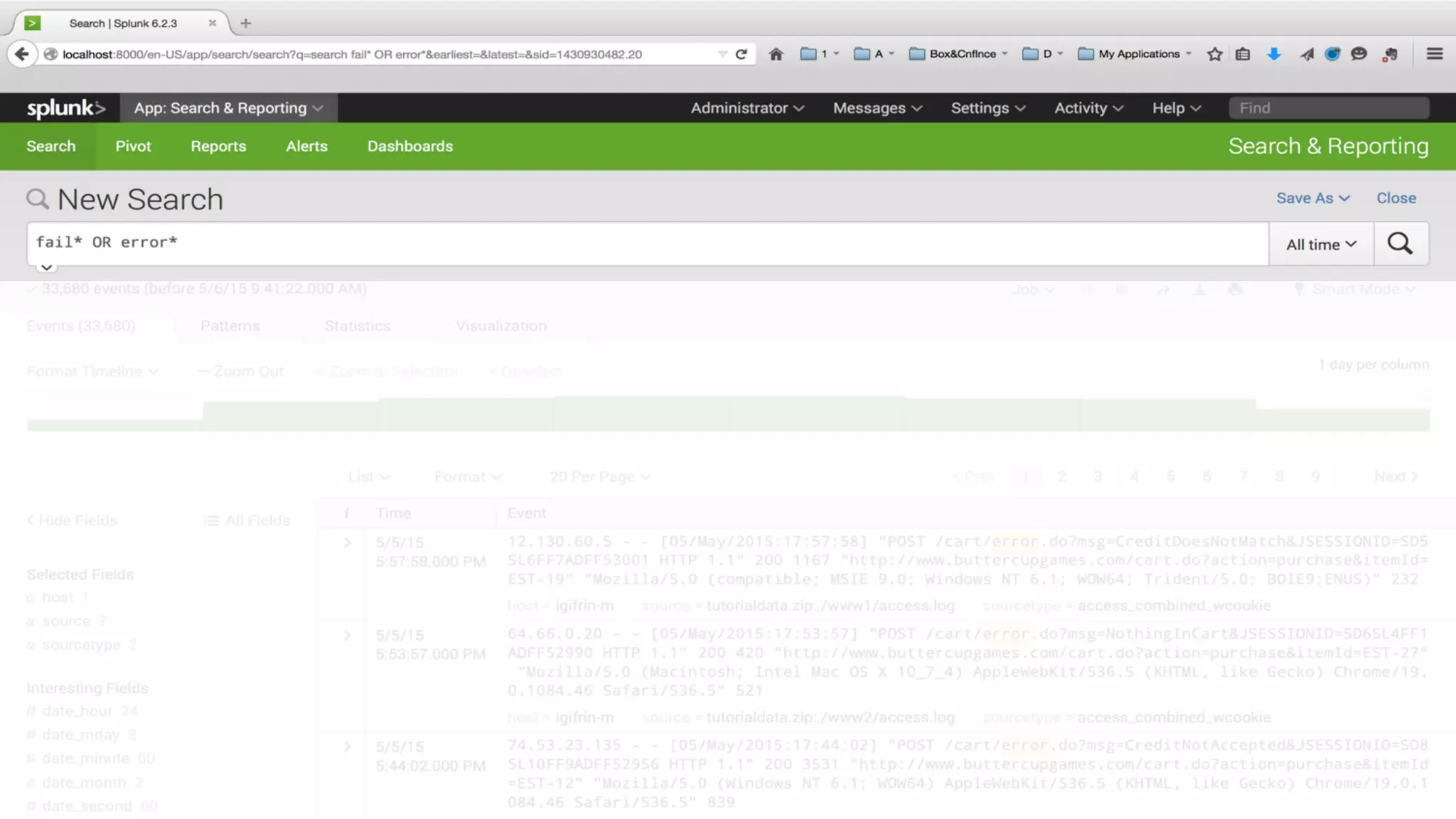Click blue globe extension icon
Image resolution: width=1456 pixels, height=819 pixels.
click(x=1332, y=54)
